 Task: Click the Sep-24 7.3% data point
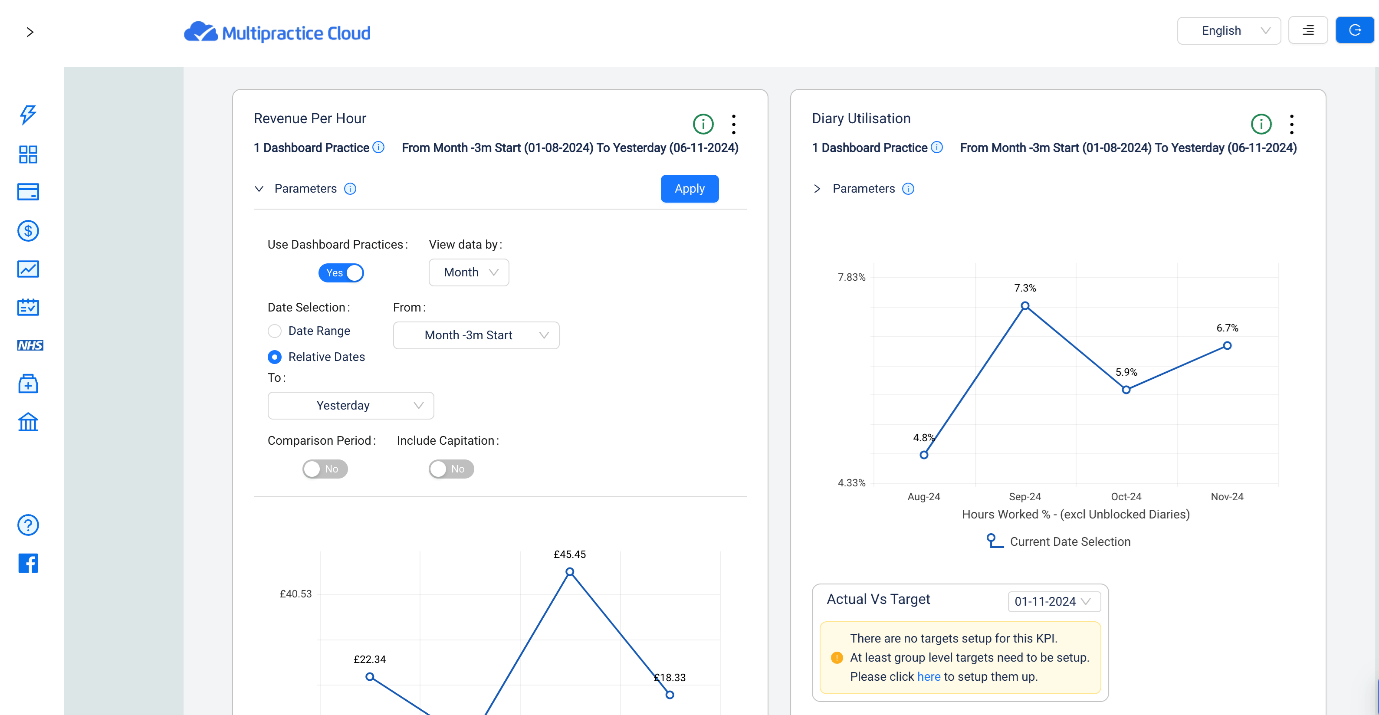1025,306
